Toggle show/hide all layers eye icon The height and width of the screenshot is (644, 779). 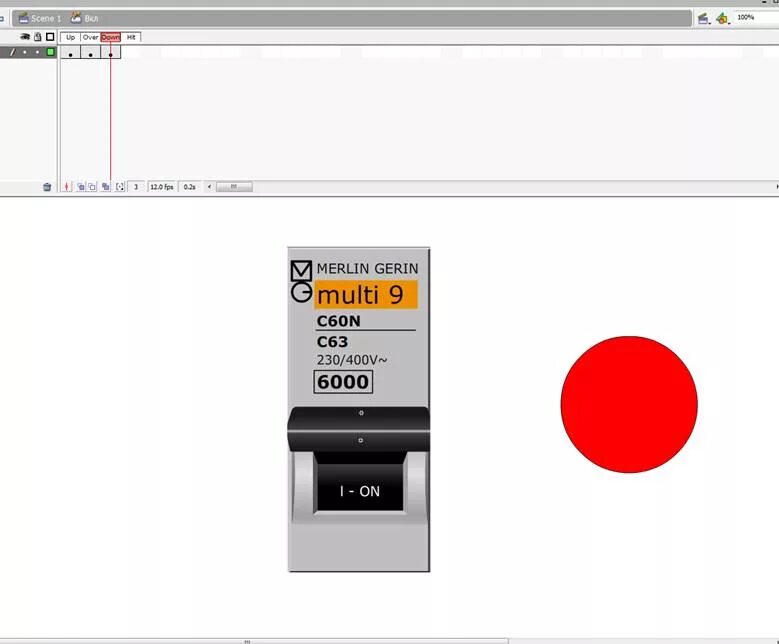[25, 37]
